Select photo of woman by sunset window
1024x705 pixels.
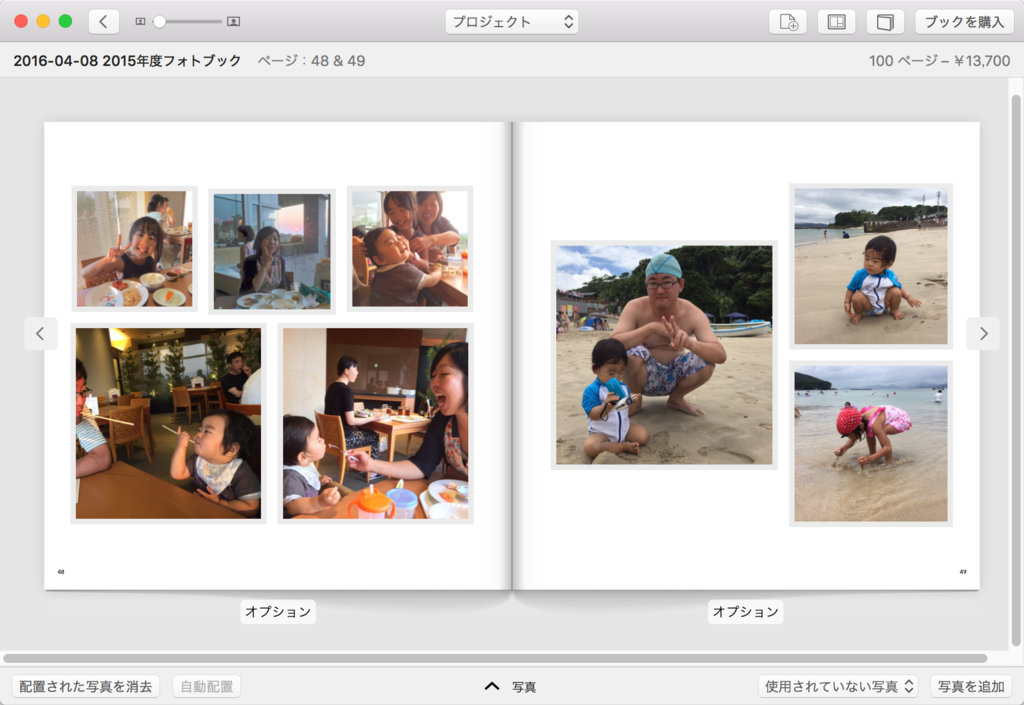(272, 251)
